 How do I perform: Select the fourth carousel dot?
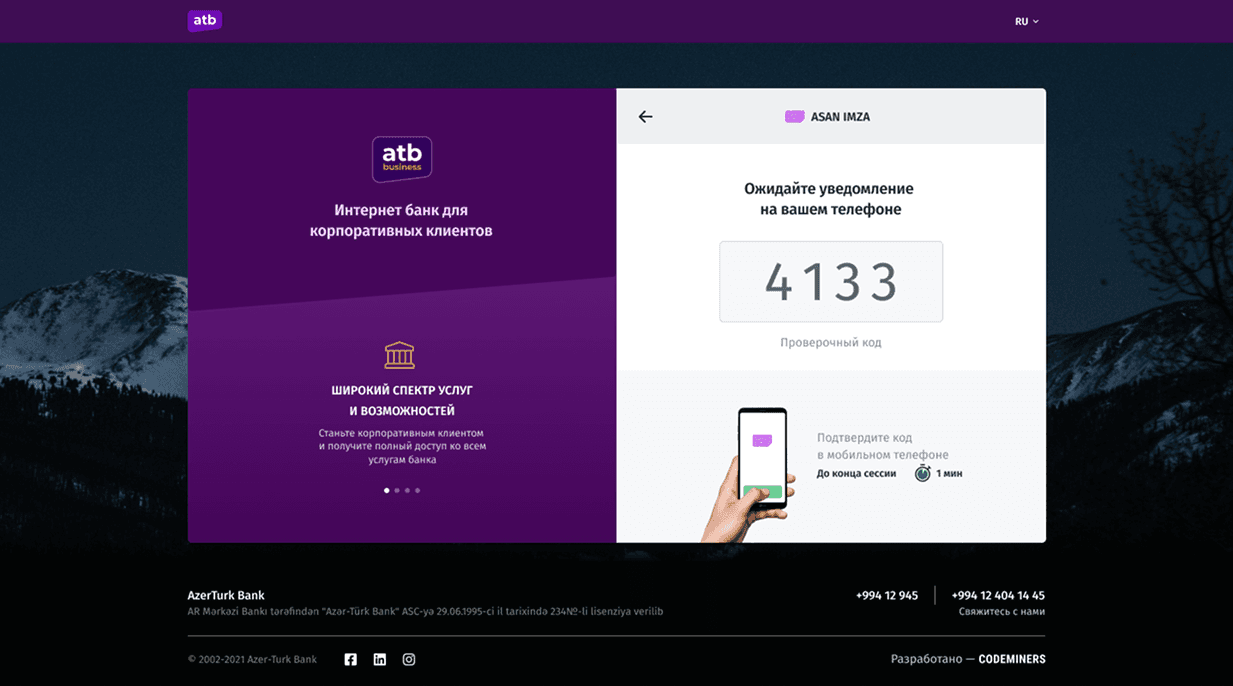coord(417,490)
